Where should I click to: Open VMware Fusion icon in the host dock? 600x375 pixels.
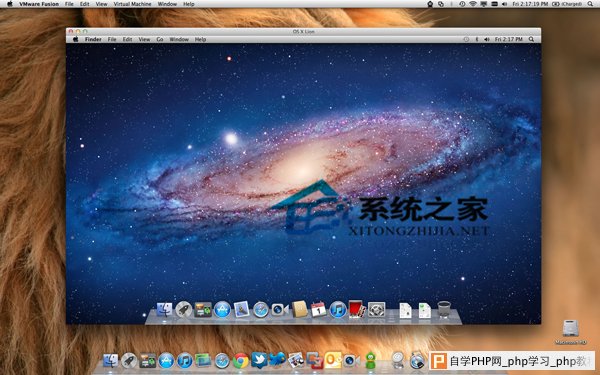click(315, 360)
